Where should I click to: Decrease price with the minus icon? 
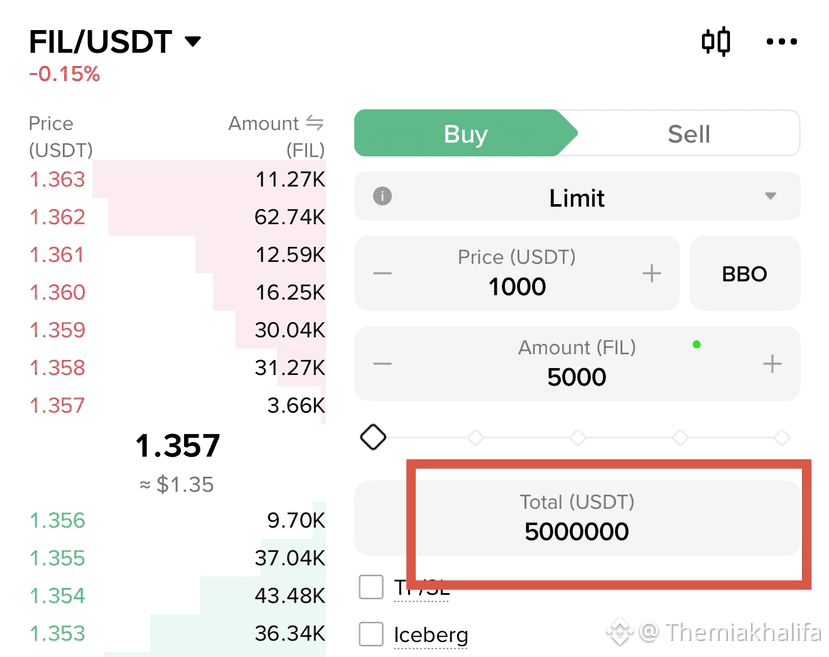coord(382,273)
